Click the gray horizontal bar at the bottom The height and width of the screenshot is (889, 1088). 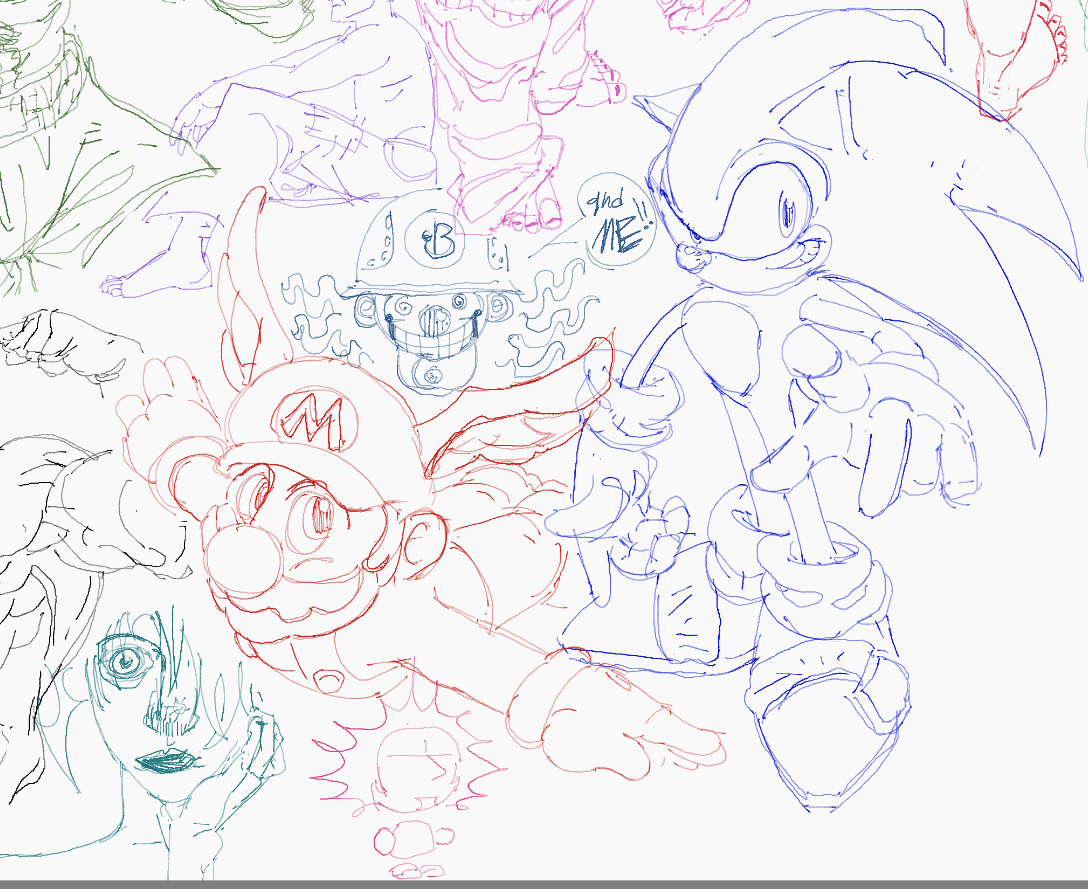544,884
